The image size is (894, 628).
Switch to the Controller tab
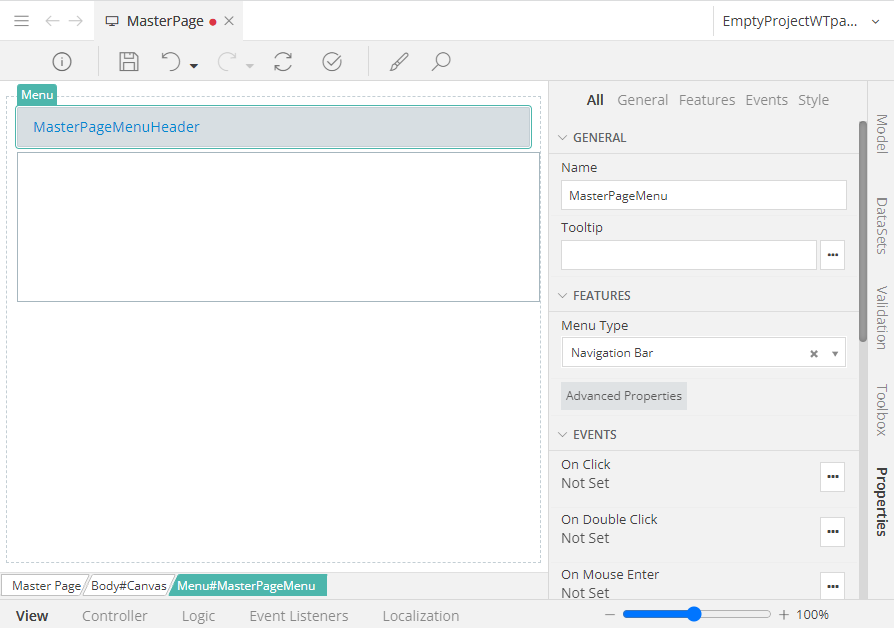115,616
